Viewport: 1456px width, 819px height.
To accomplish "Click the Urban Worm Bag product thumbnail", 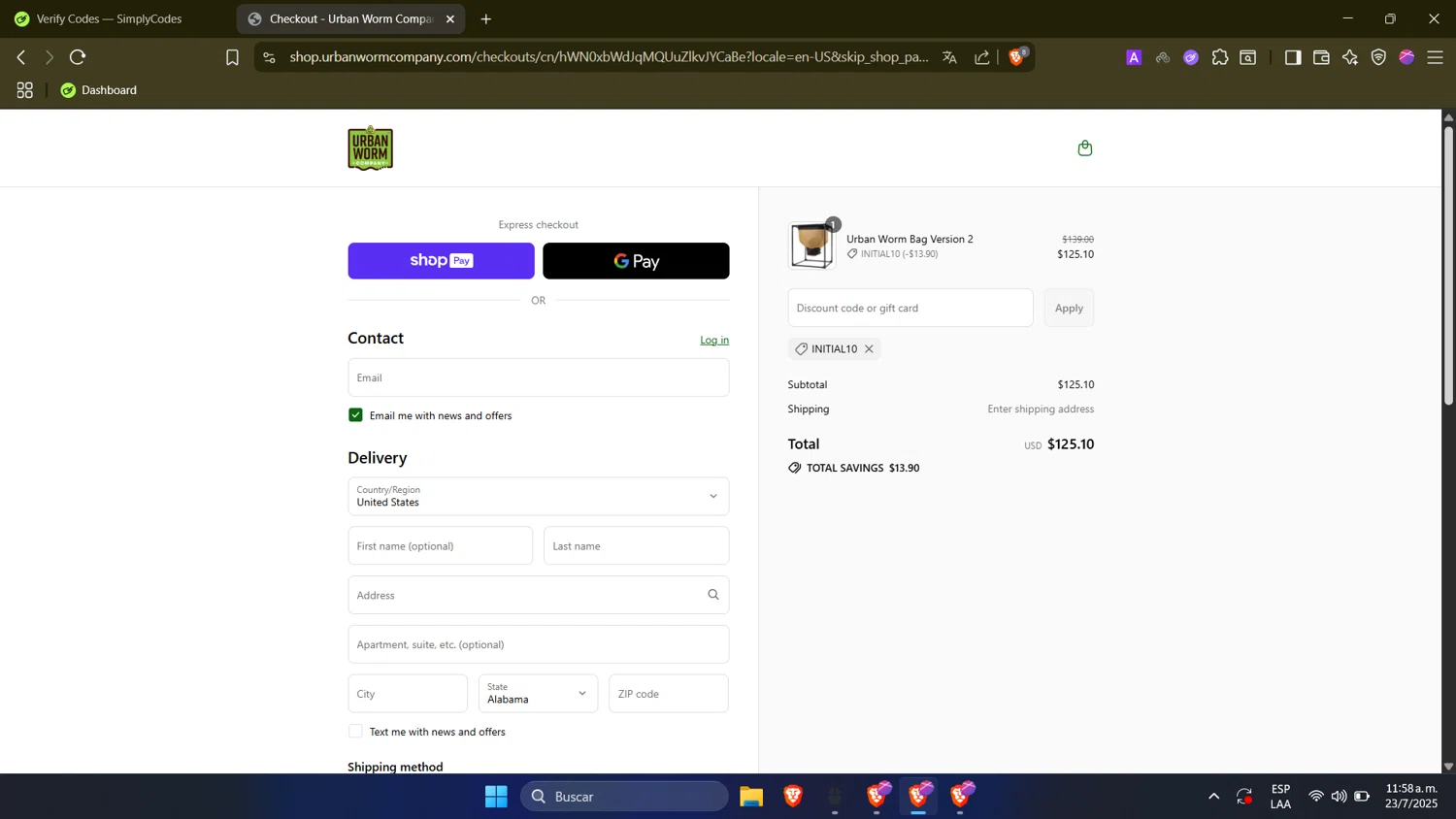I will click(x=811, y=246).
